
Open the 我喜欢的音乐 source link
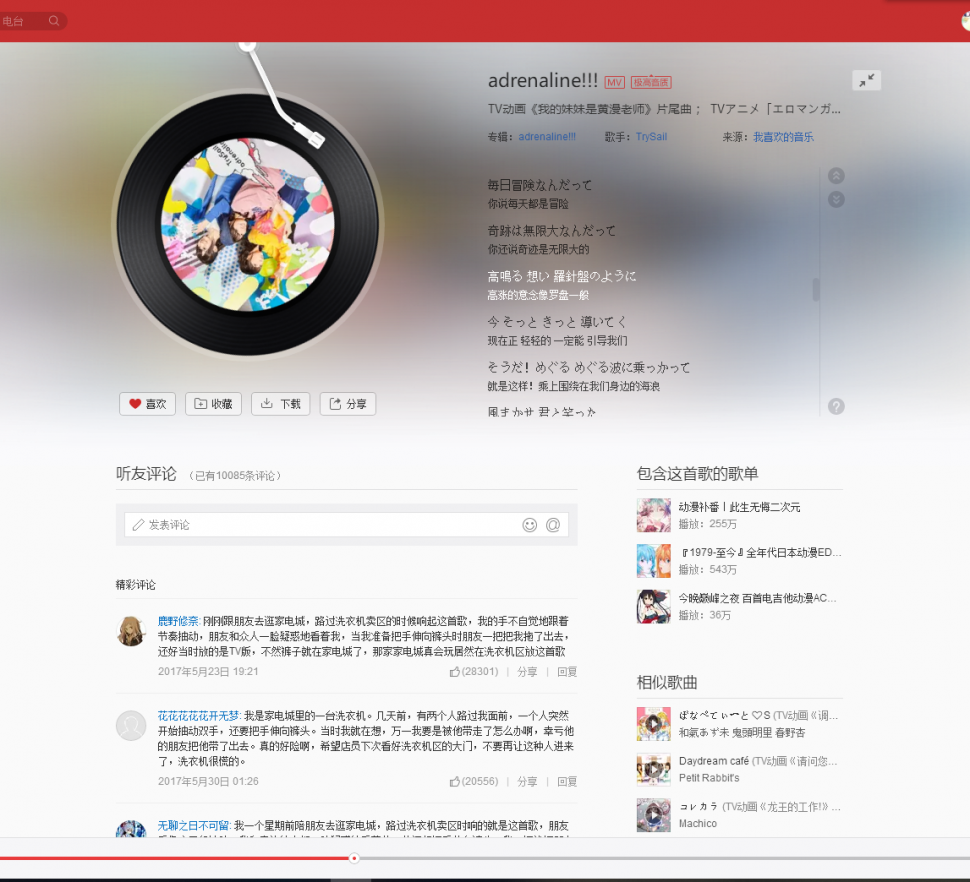click(x=783, y=137)
